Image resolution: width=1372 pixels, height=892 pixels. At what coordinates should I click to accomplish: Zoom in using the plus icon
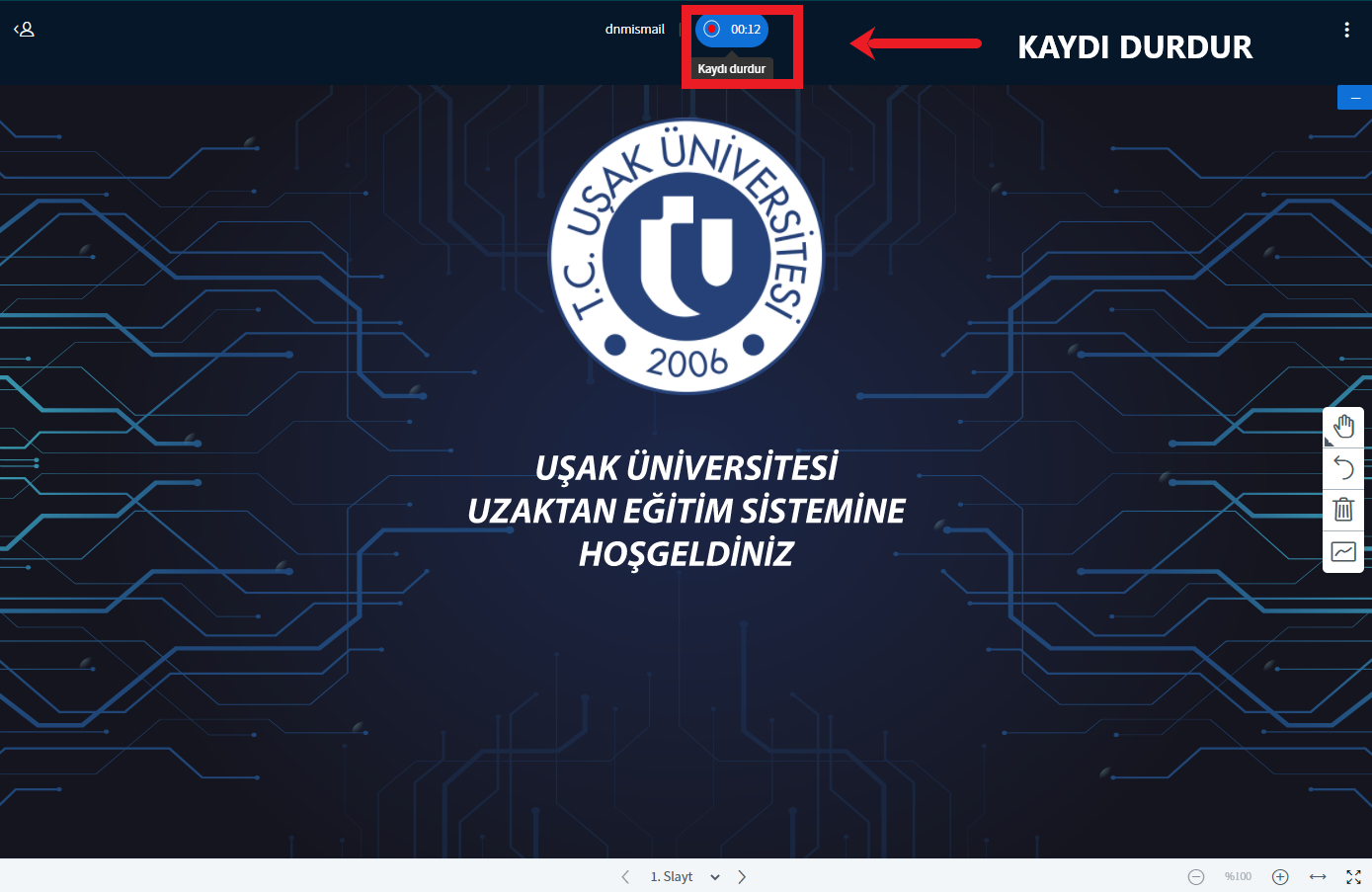click(x=1280, y=876)
